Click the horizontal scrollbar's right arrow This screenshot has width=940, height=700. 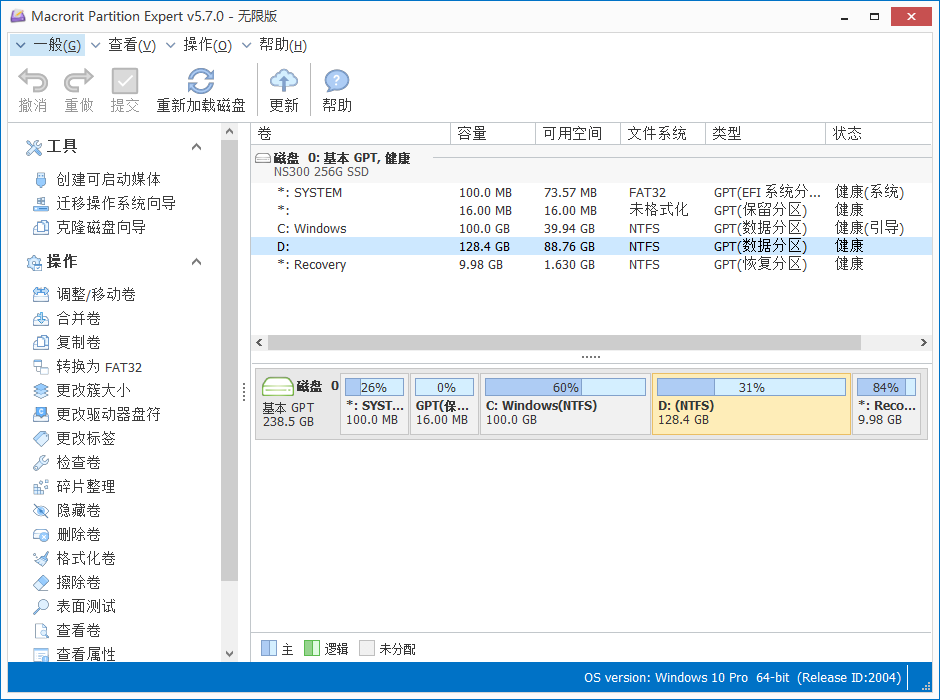[922, 342]
